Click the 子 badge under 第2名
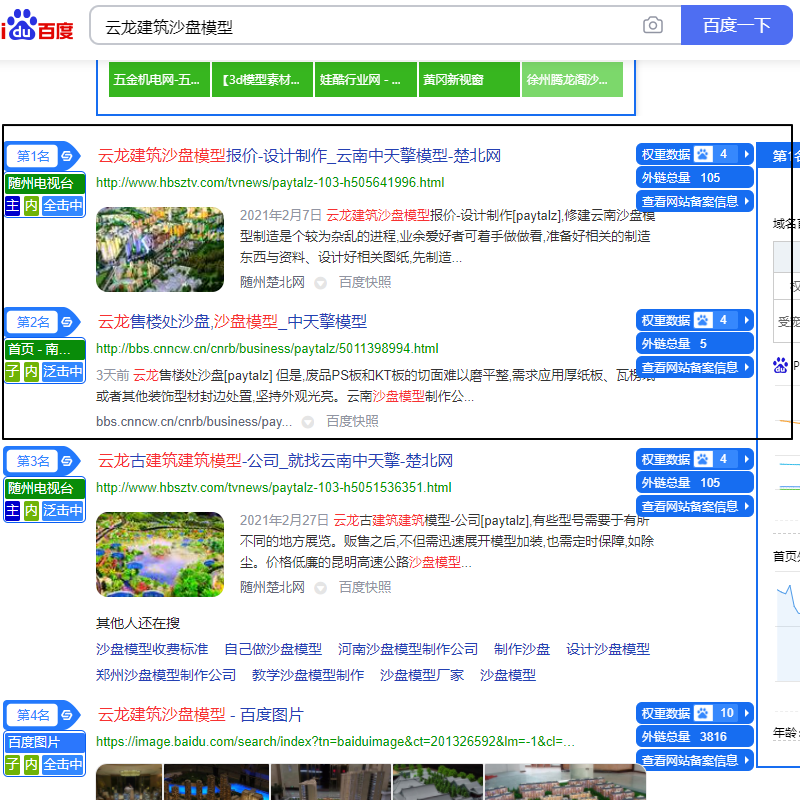800x800 pixels. (12, 371)
